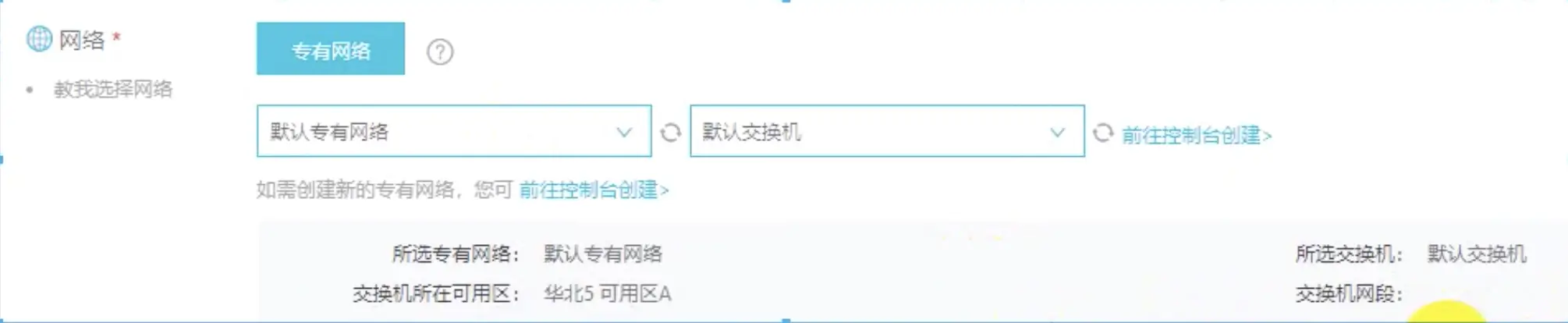This screenshot has height=323, width=1568.
Task: Refresh the 默认交换机 list
Action: point(1102,133)
